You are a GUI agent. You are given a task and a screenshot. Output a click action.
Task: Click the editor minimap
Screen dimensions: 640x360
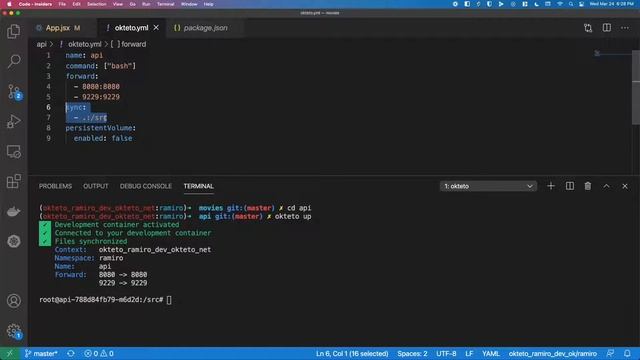pyautogui.click(x=612, y=54)
